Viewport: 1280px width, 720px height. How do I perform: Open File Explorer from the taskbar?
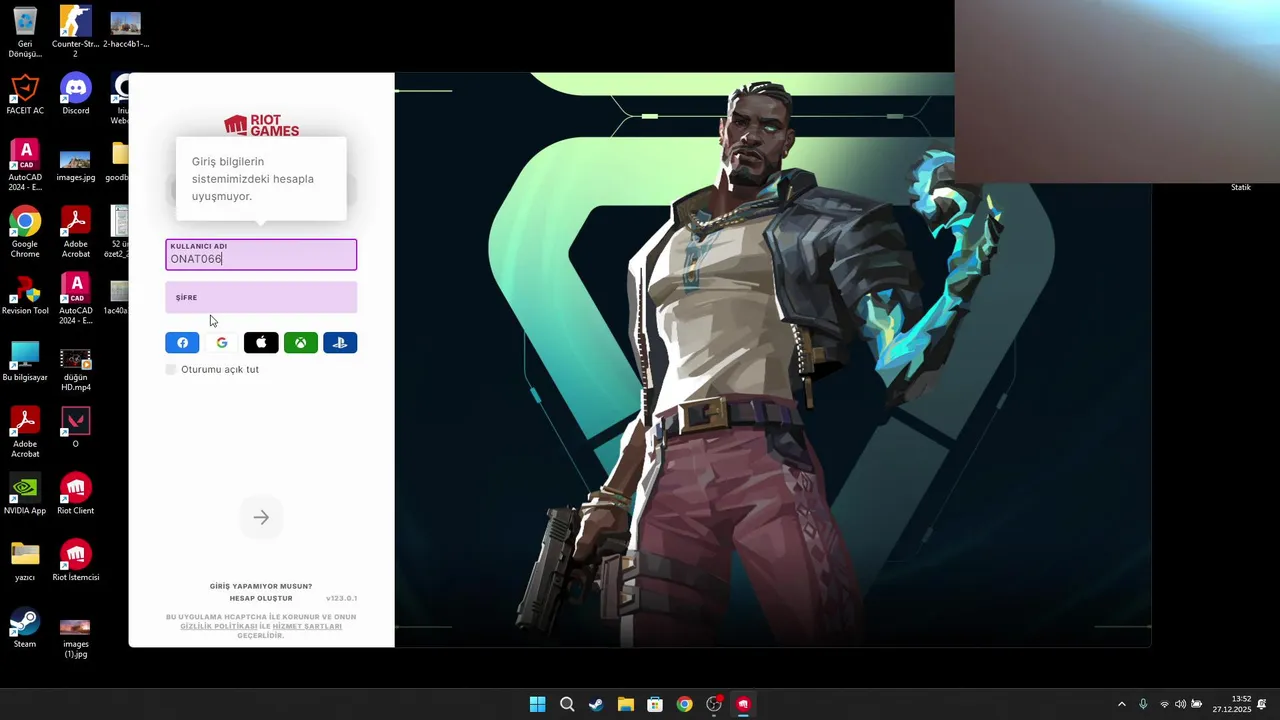625,704
